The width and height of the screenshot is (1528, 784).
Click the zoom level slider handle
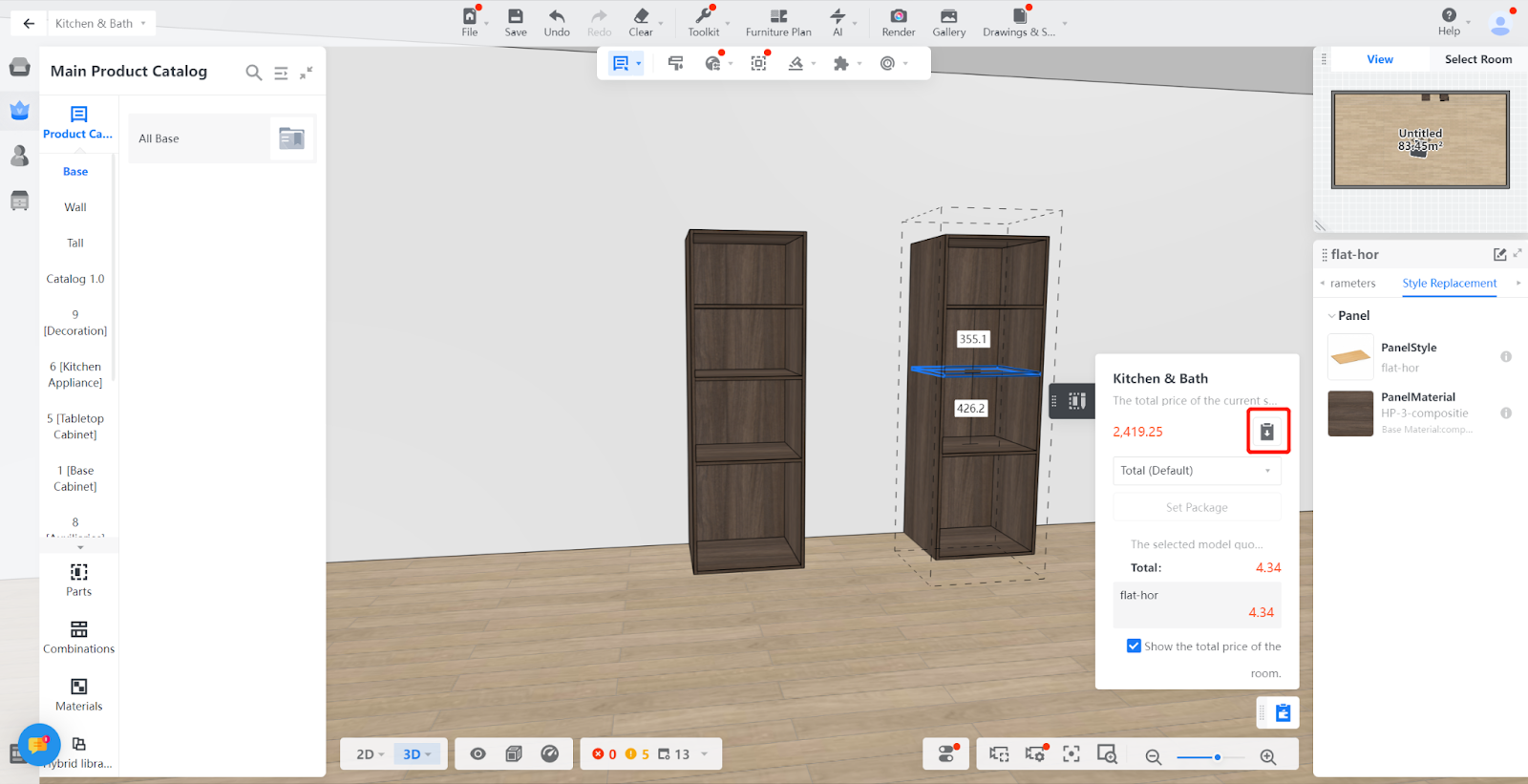click(x=1218, y=757)
